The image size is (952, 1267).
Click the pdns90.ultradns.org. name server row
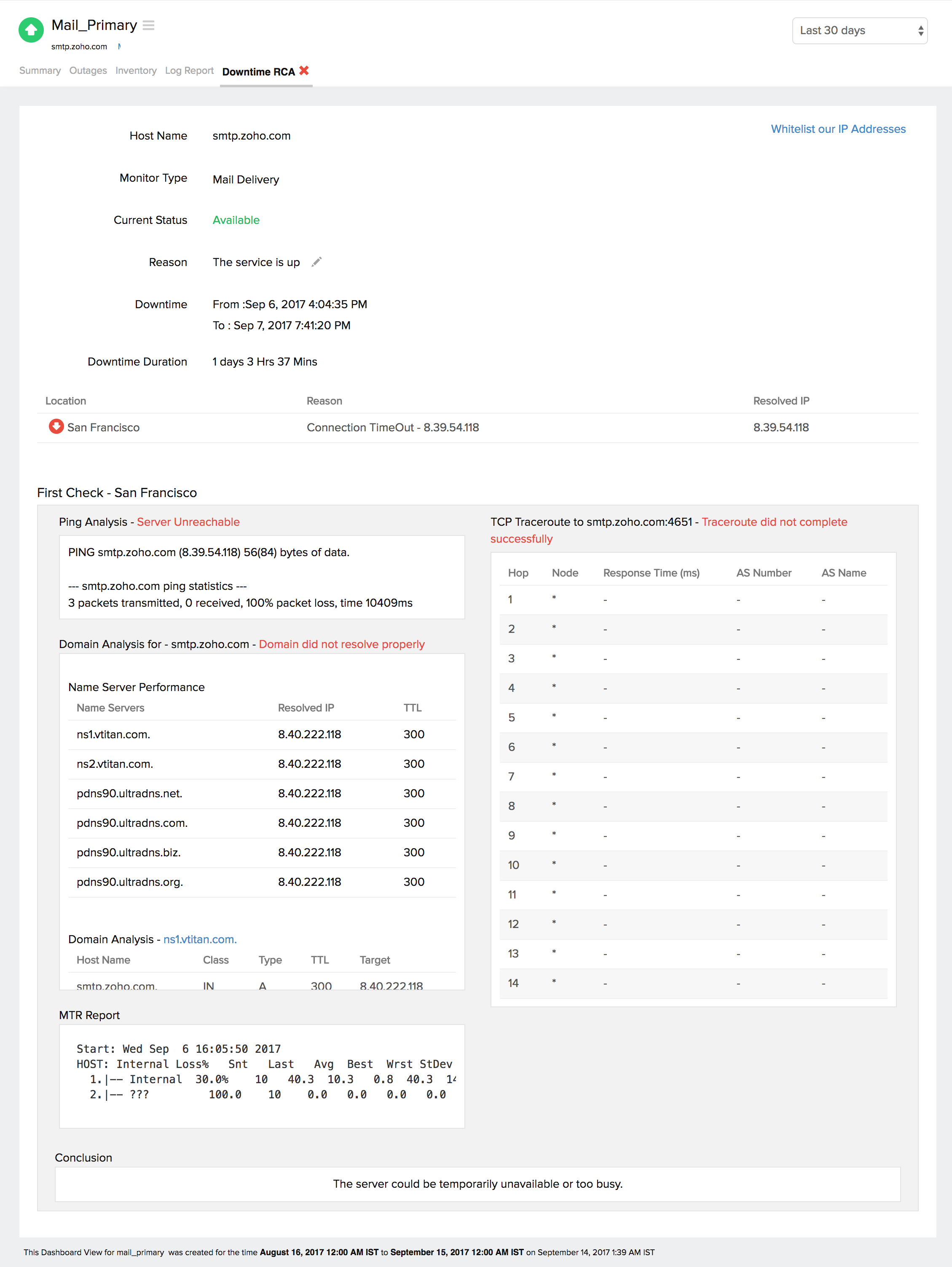point(130,882)
